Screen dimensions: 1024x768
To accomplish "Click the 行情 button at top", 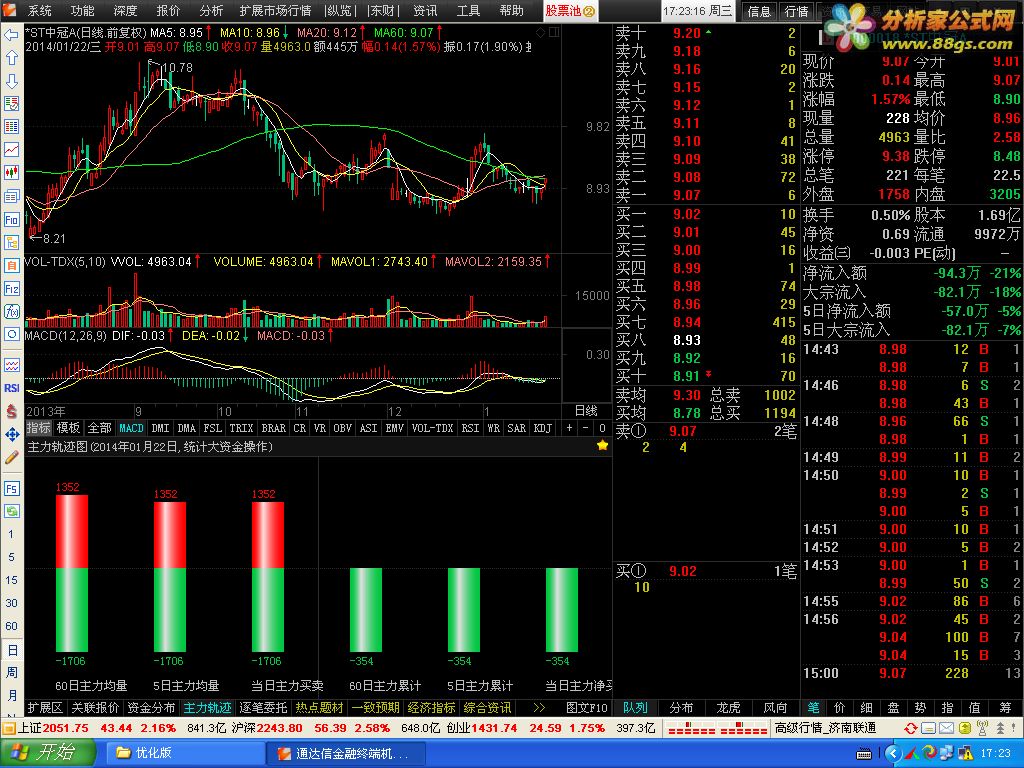I will coord(796,11).
